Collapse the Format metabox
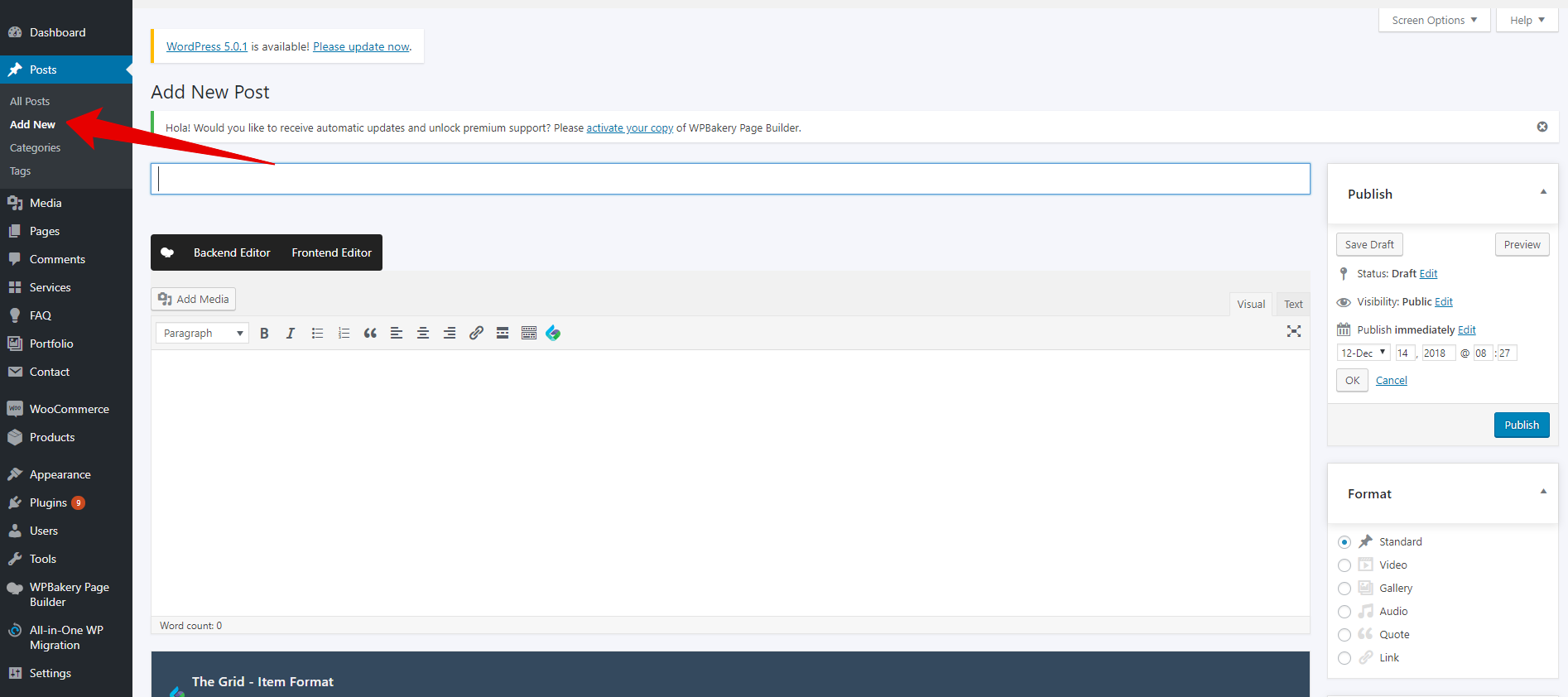 click(1543, 492)
